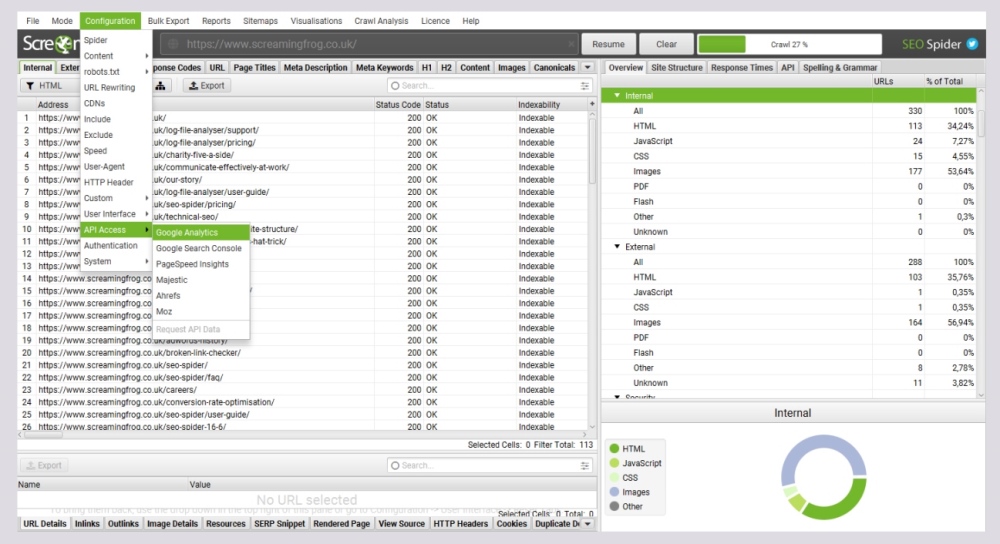Collapse the External section in Overview

coord(617,246)
